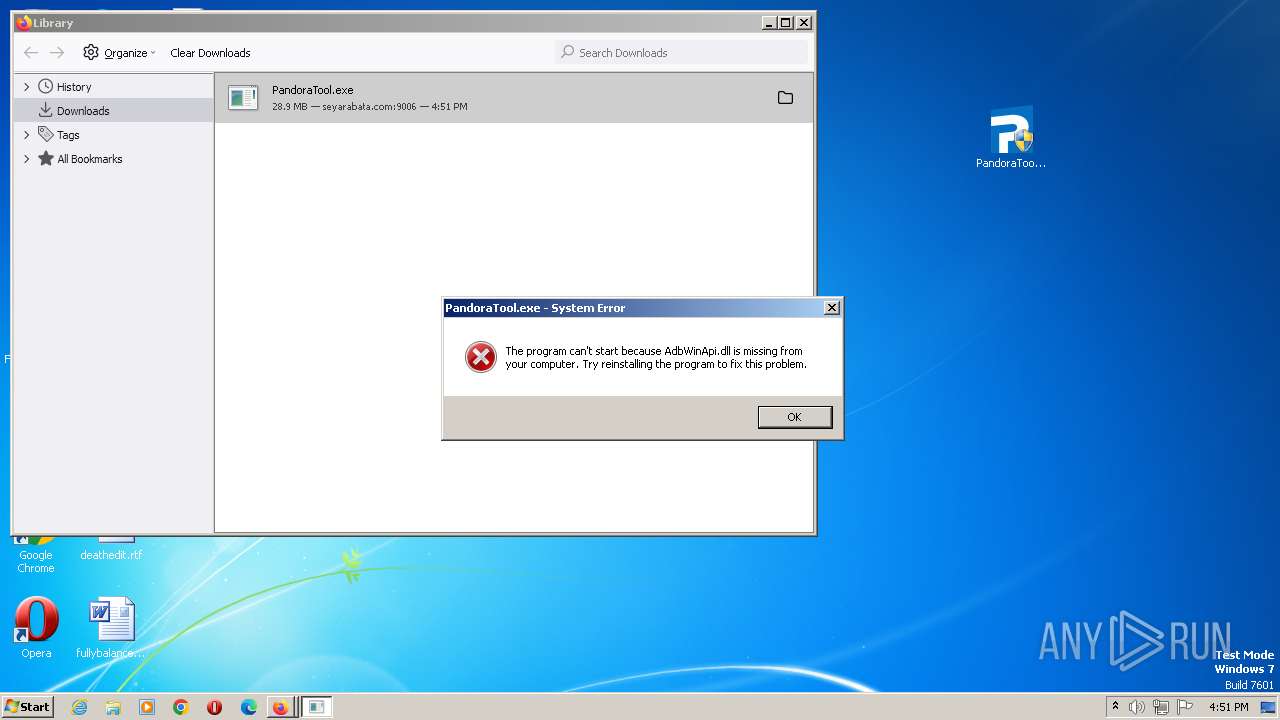Select Downloads in the sidebar

click(83, 111)
